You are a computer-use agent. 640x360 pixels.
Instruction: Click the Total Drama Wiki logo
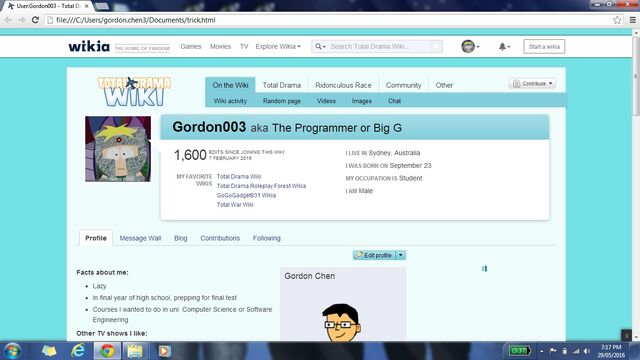134,91
